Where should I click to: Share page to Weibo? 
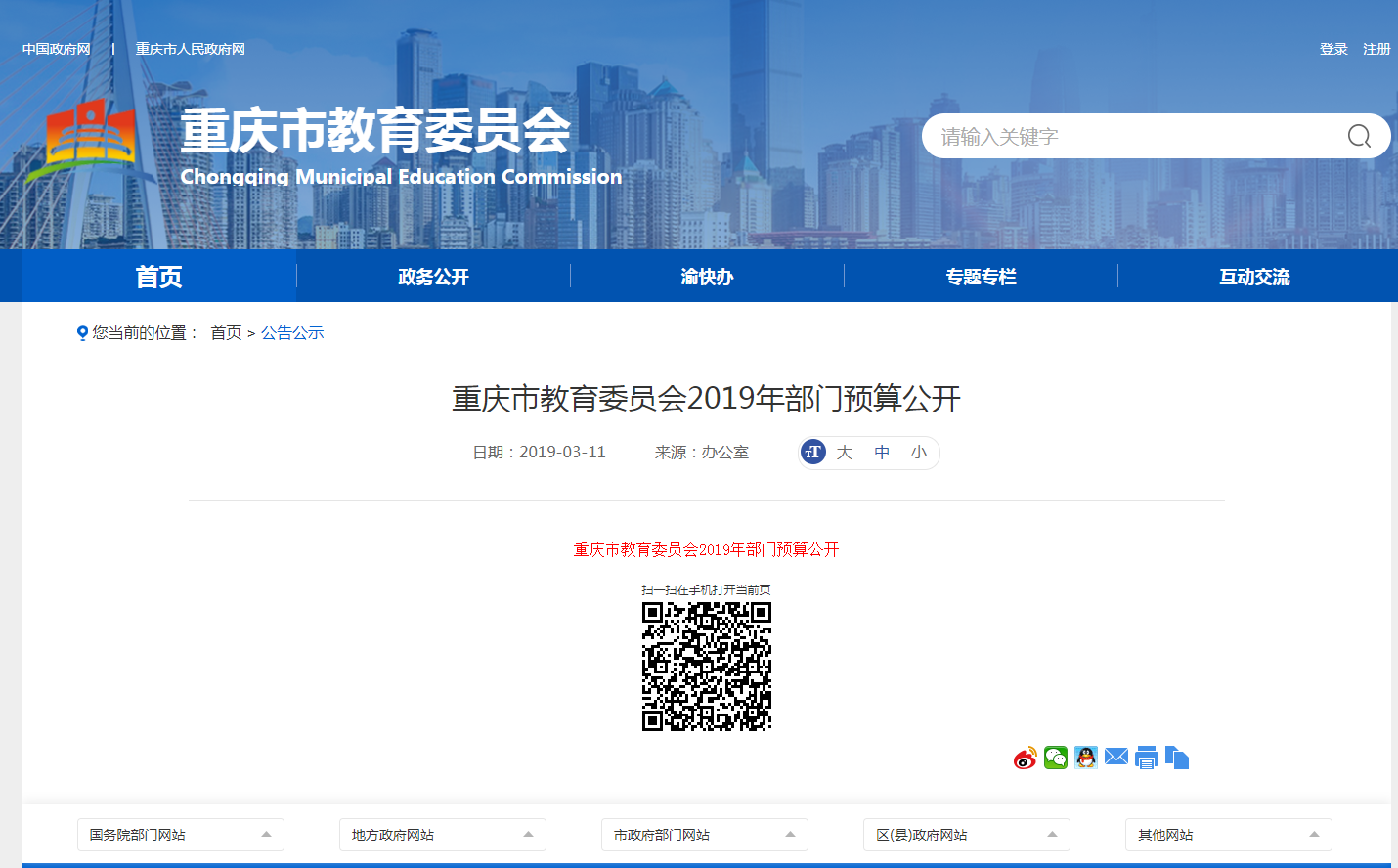tap(1025, 758)
